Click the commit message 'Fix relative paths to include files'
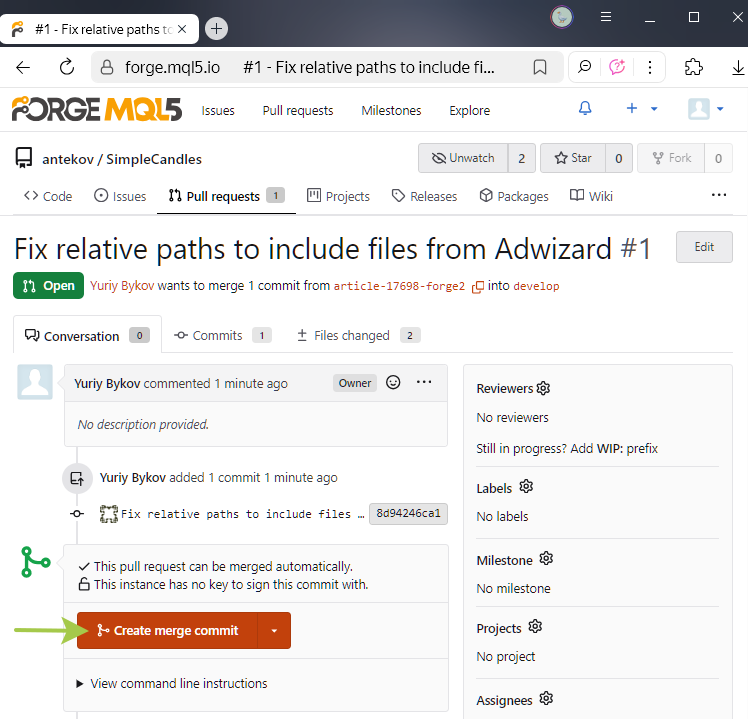The width and height of the screenshot is (748, 719). click(236, 514)
